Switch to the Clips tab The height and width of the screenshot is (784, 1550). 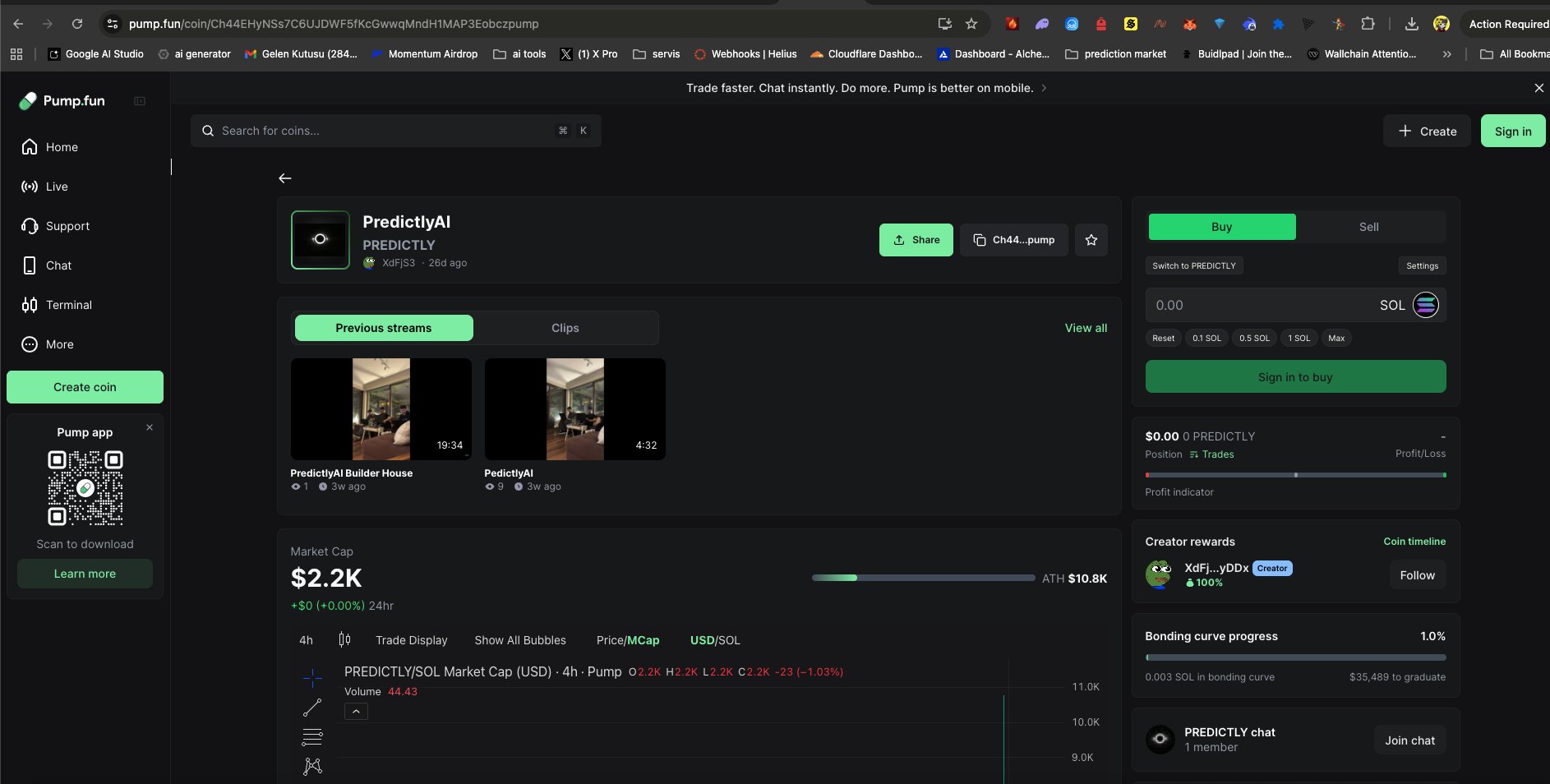(x=565, y=328)
